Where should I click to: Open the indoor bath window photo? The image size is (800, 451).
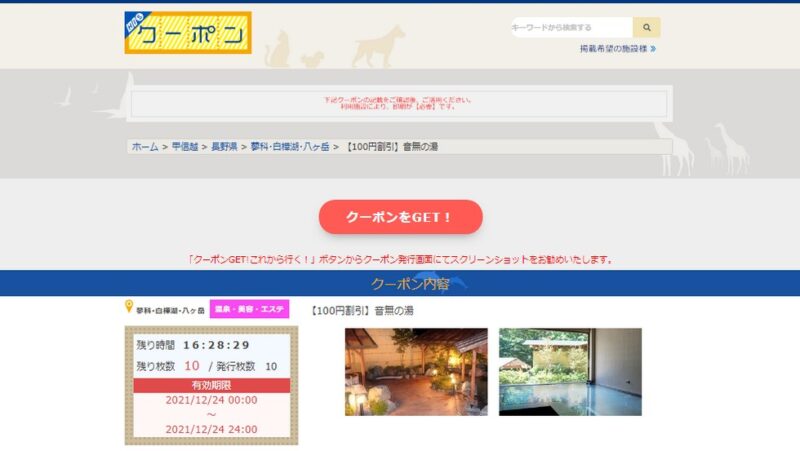pos(570,372)
